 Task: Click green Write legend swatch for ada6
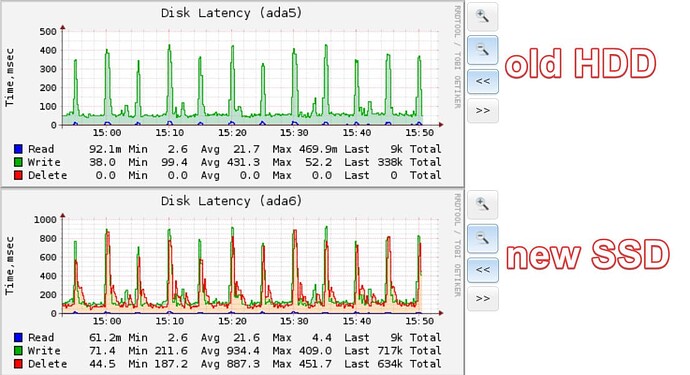click(18, 351)
